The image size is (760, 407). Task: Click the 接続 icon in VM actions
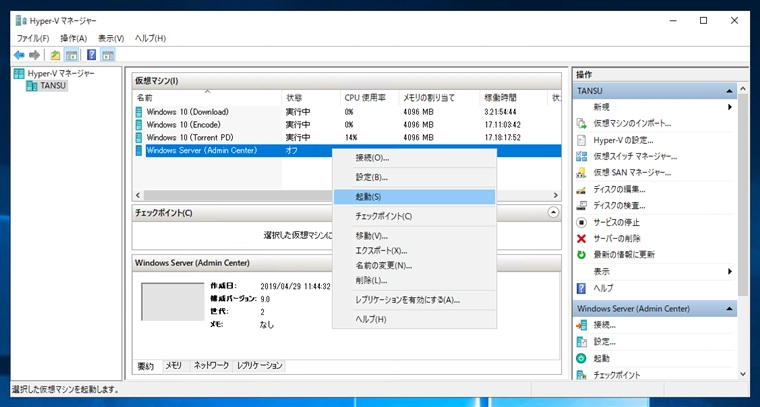coord(581,325)
